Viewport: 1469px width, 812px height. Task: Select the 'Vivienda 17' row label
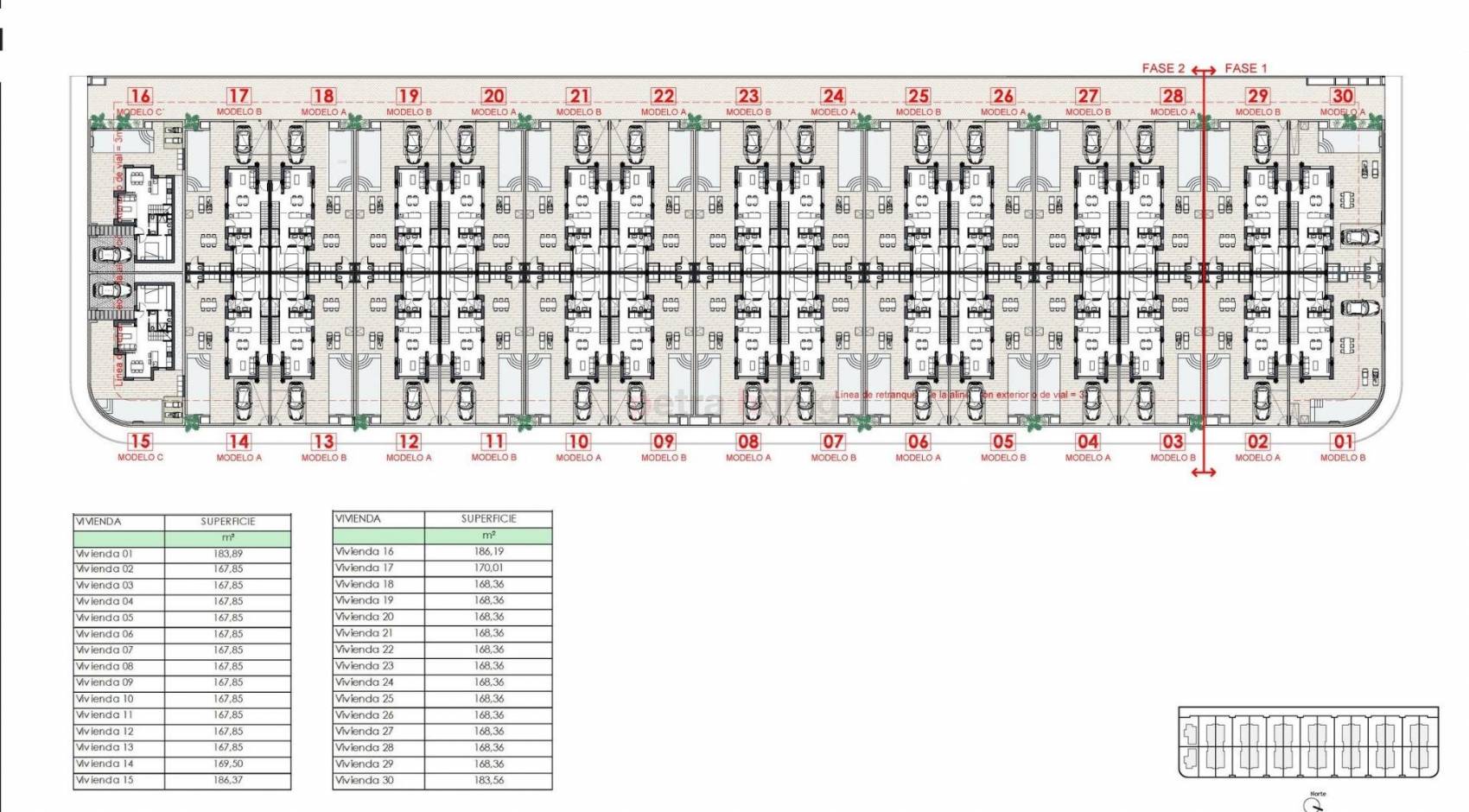pyautogui.click(x=365, y=568)
